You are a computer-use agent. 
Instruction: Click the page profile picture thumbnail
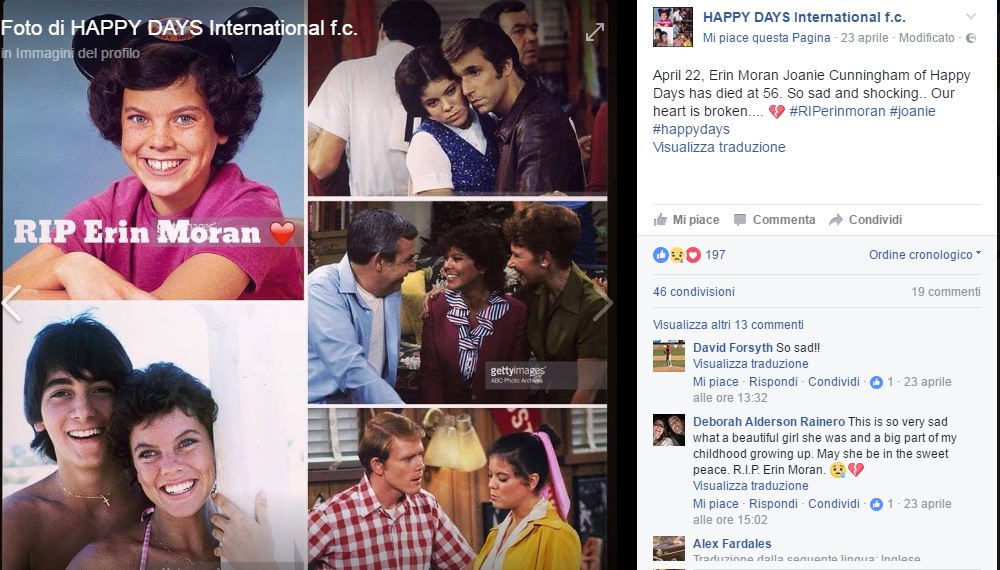pos(673,27)
